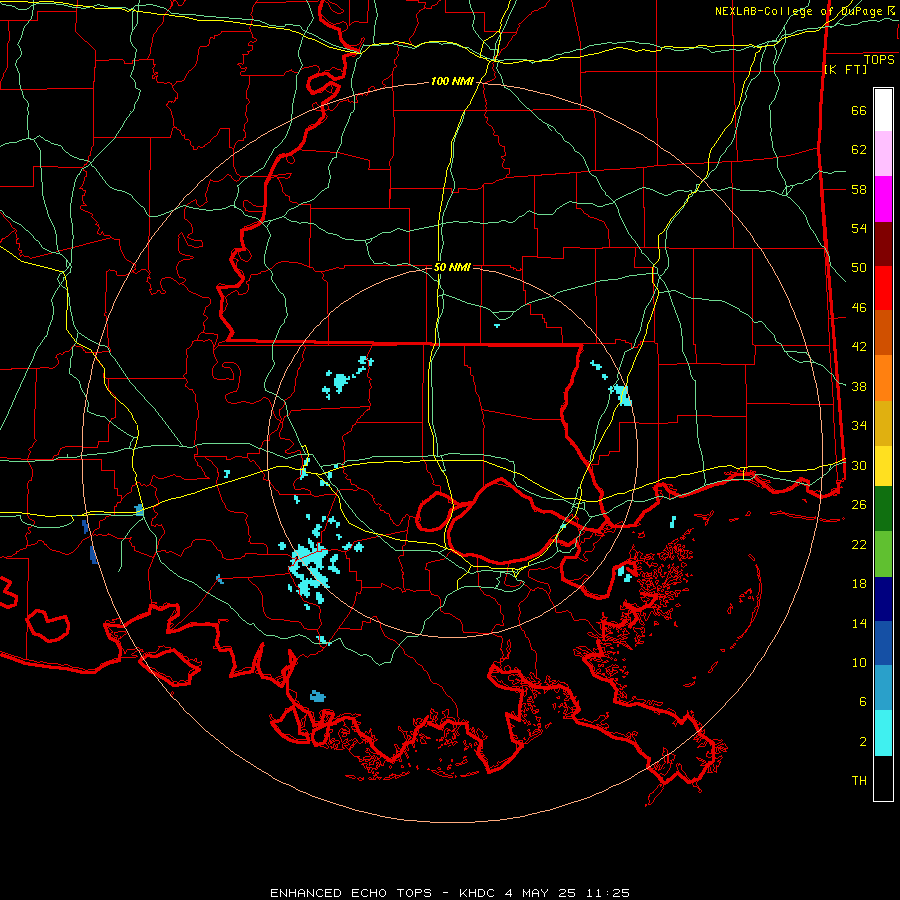Click the 30 legend label

859,465
